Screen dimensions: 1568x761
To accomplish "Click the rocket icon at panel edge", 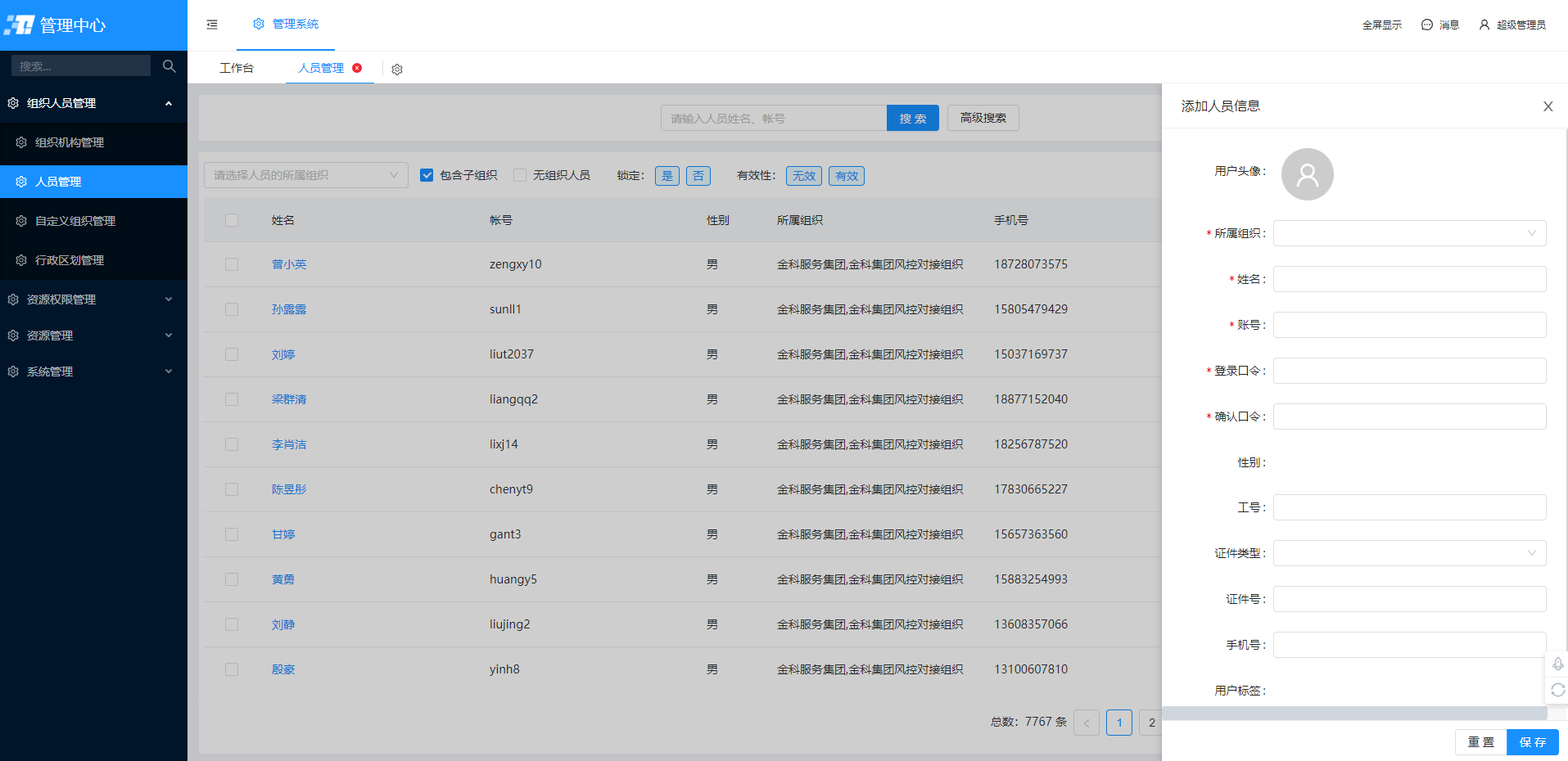I will click(1557, 664).
